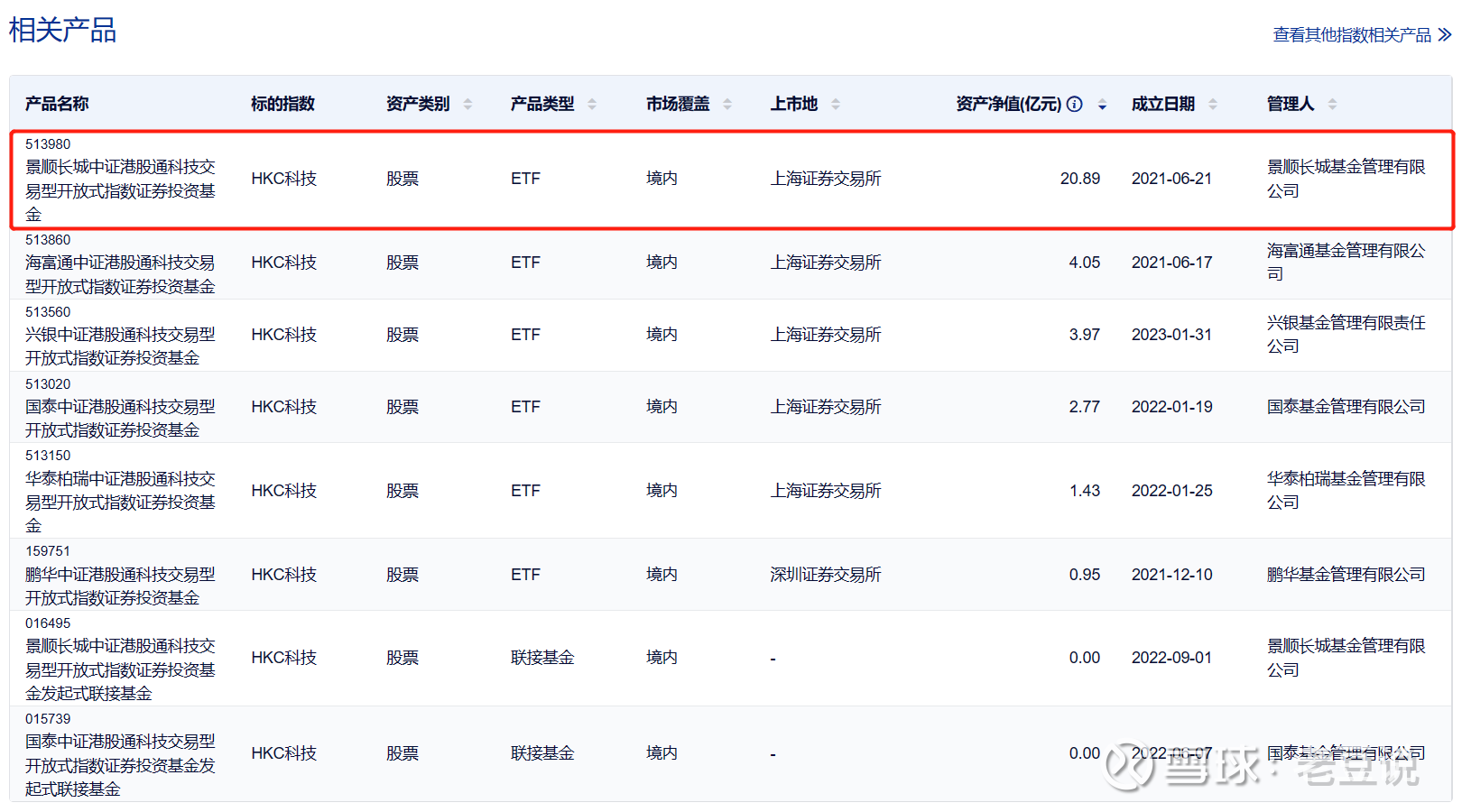This screenshot has width=1462, height=812.
Task: Select fund code 513860
Action: 48,240
